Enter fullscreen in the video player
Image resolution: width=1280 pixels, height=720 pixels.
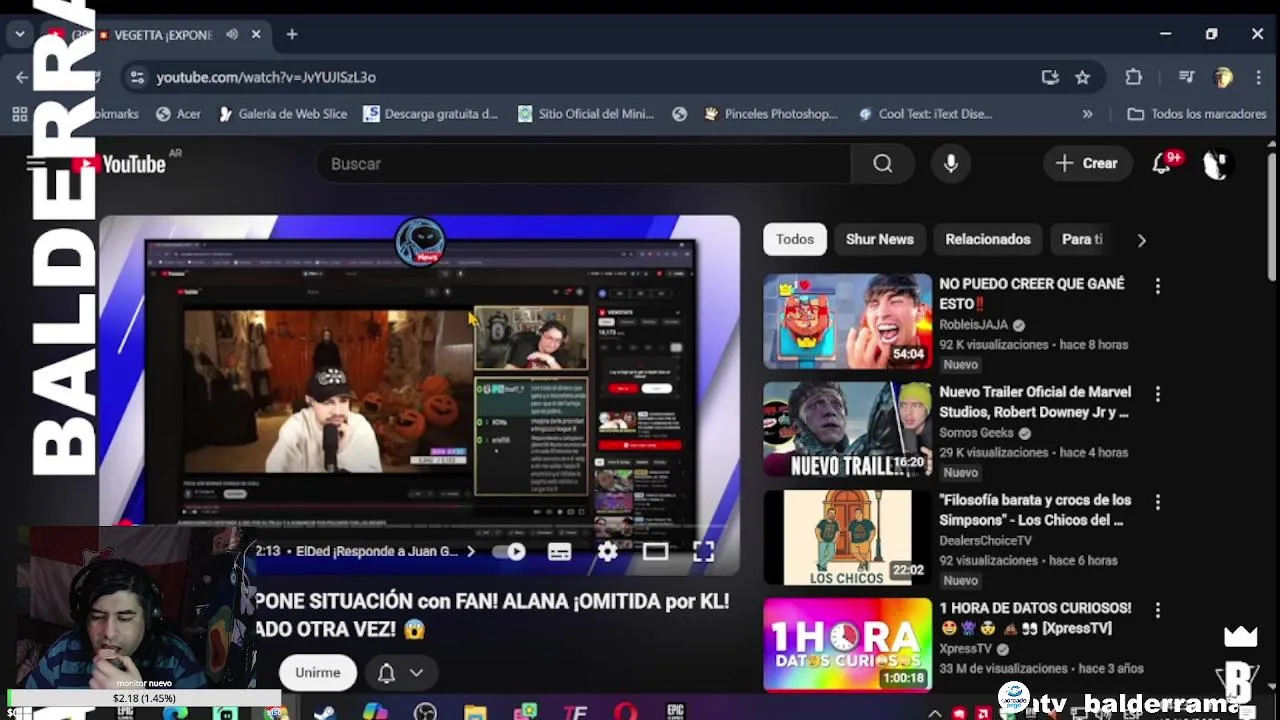(703, 551)
